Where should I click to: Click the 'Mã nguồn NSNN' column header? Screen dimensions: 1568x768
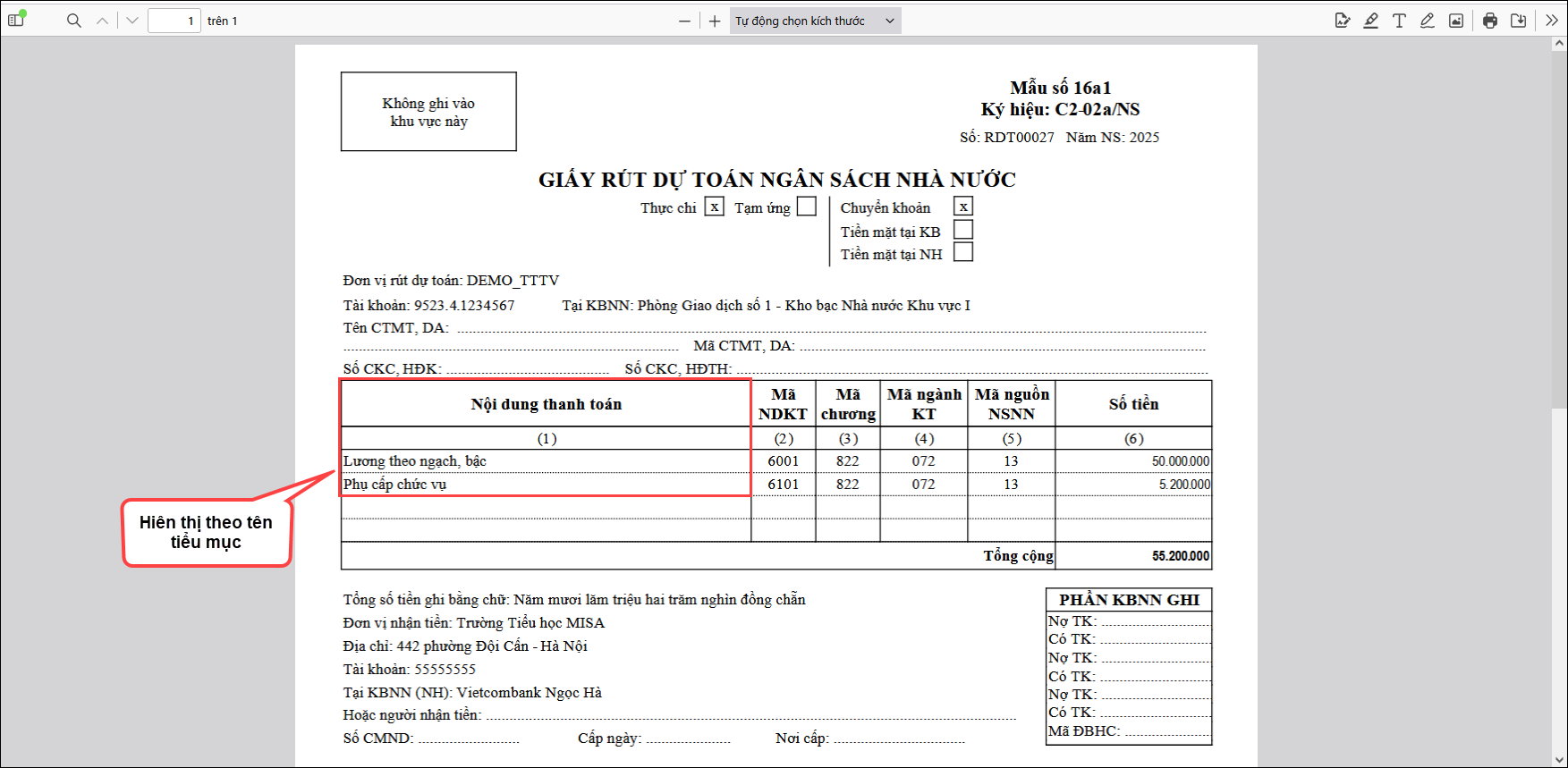[x=1012, y=404]
